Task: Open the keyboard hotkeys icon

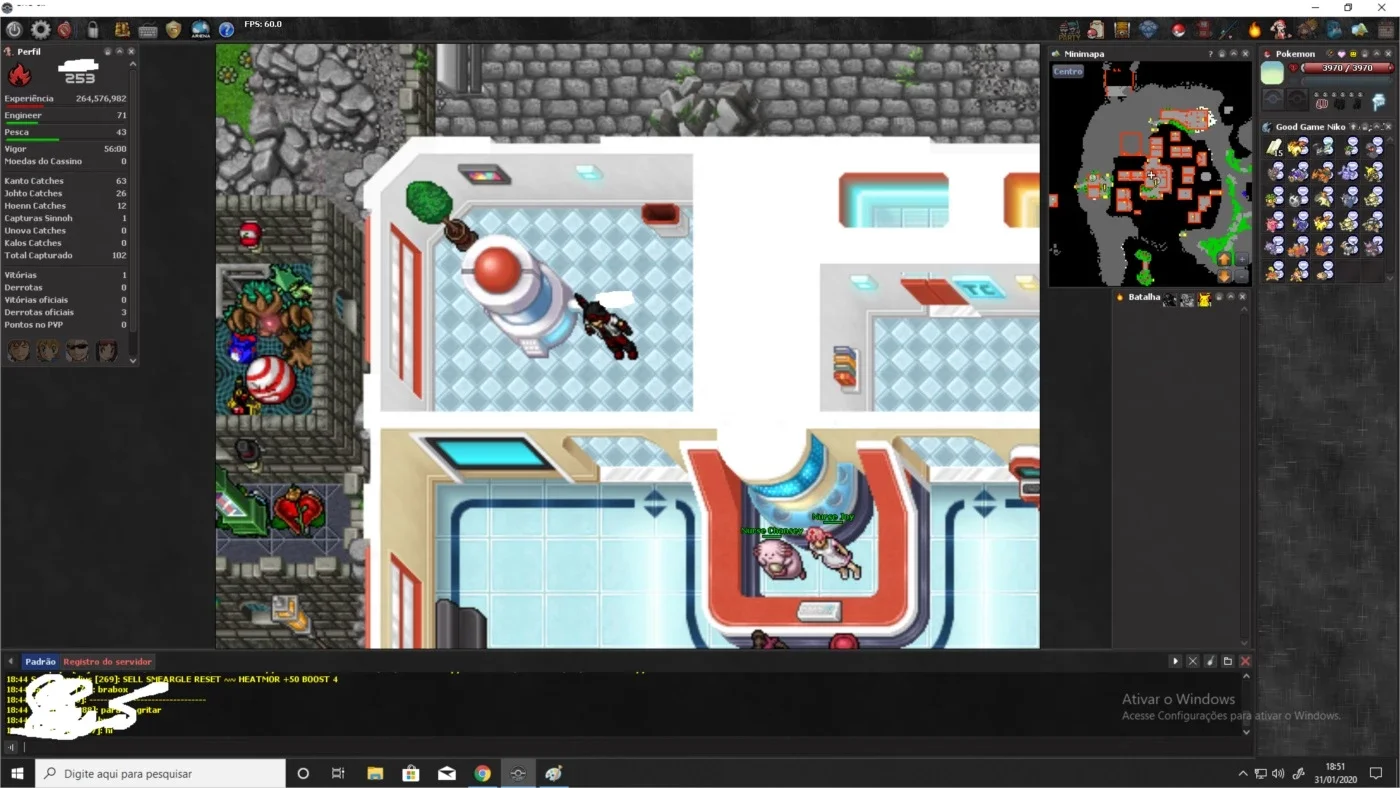Action: [x=148, y=30]
